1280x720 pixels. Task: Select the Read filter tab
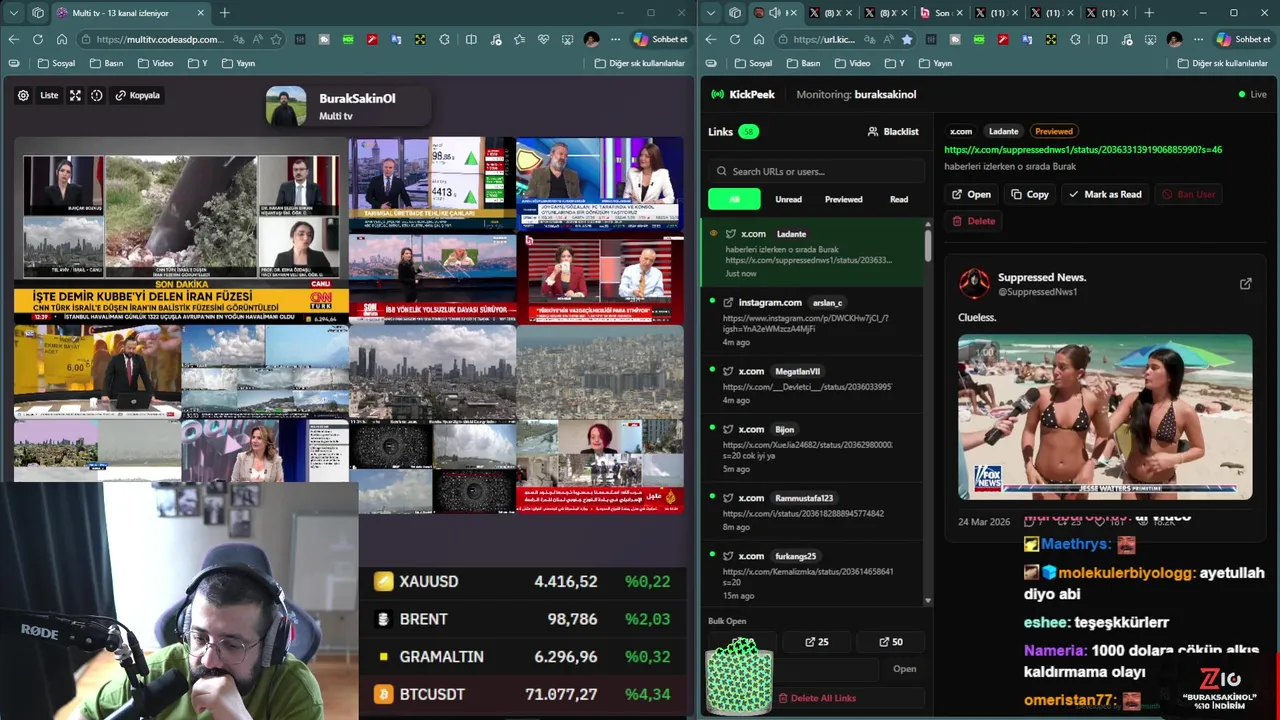(x=899, y=199)
